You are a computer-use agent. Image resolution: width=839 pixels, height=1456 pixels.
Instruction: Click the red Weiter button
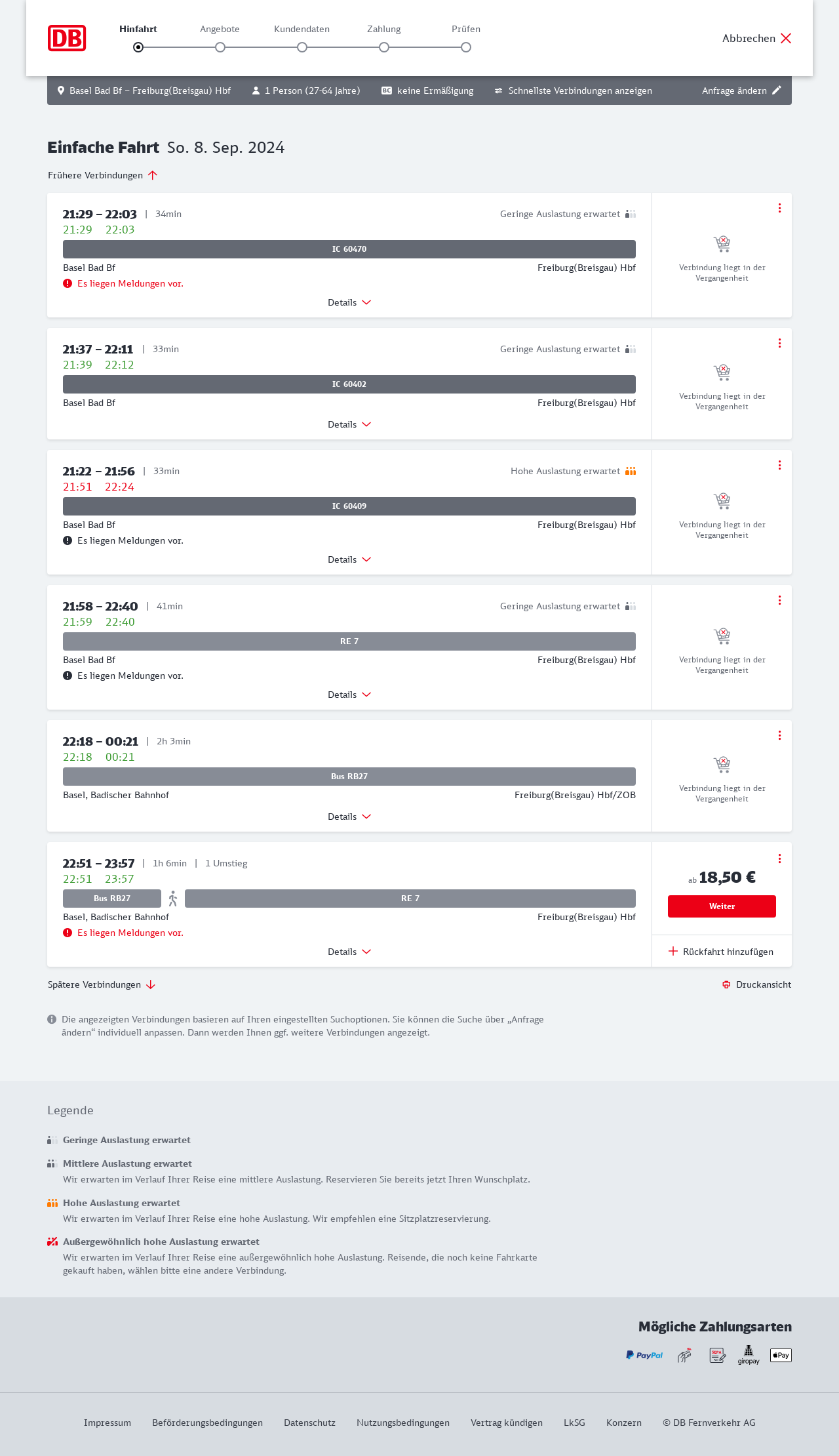722,906
